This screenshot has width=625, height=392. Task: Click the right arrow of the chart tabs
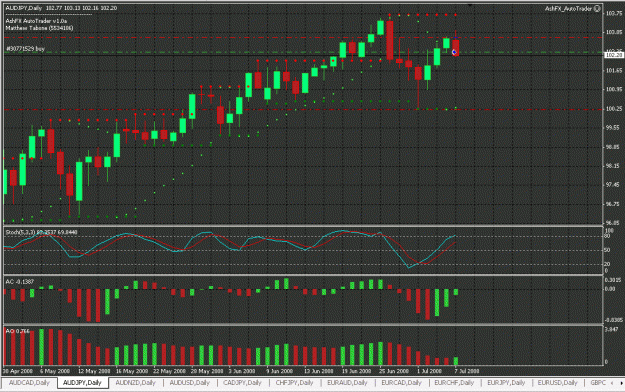click(x=621, y=383)
